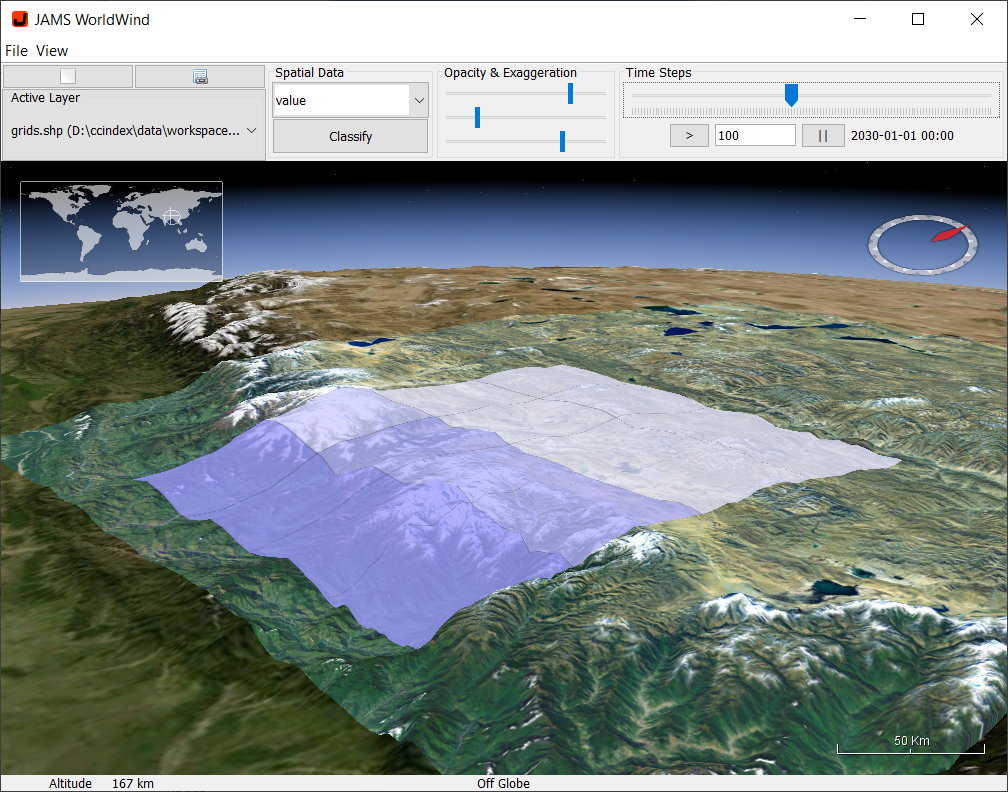This screenshot has height=792, width=1008.
Task: Click the compass in the globe view
Action: click(921, 245)
